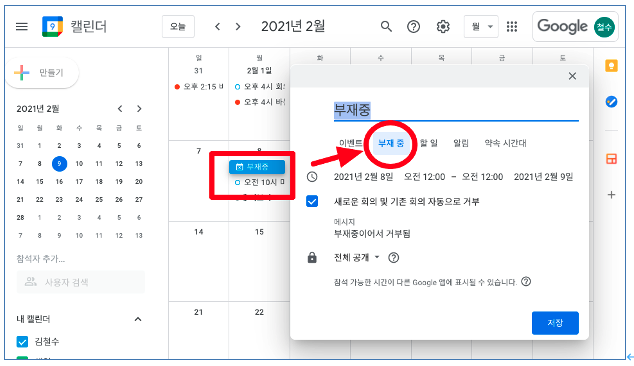Edit the 부재중 title field
The width and height of the screenshot is (634, 366).
click(x=456, y=110)
